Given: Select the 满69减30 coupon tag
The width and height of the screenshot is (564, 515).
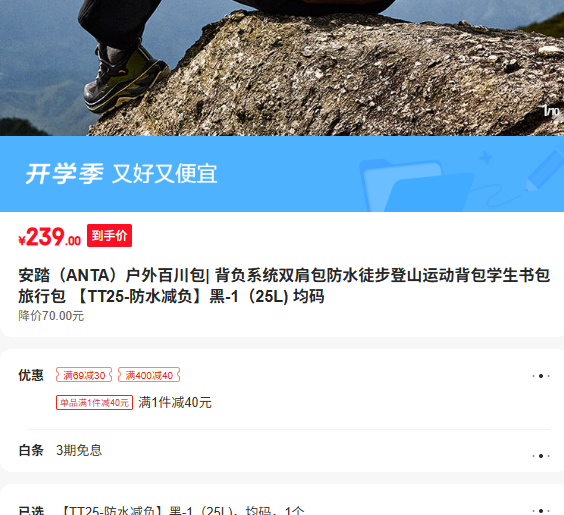Looking at the screenshot, I should coord(84,375).
